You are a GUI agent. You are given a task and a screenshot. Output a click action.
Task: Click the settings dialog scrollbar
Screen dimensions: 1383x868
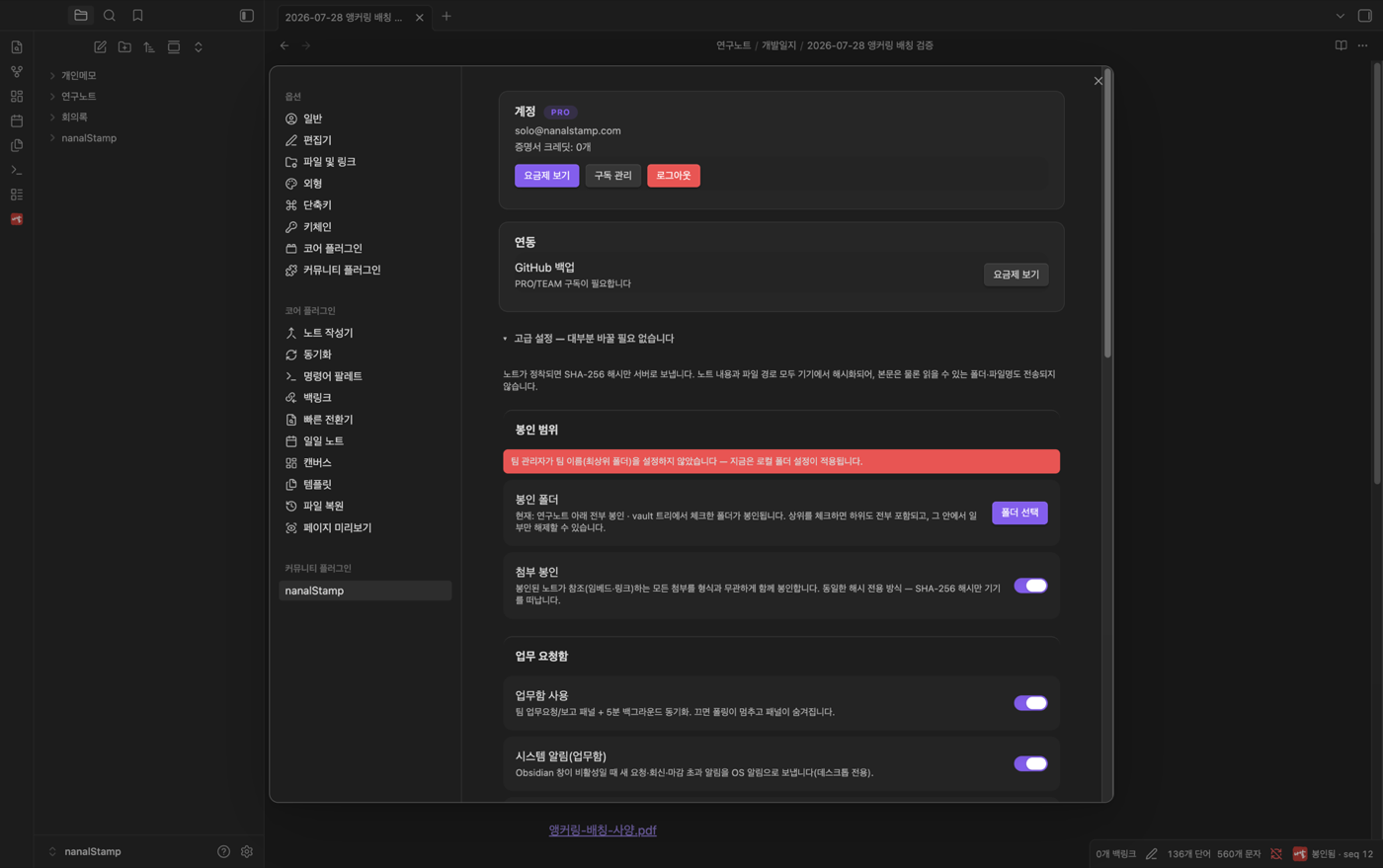coord(1107,214)
